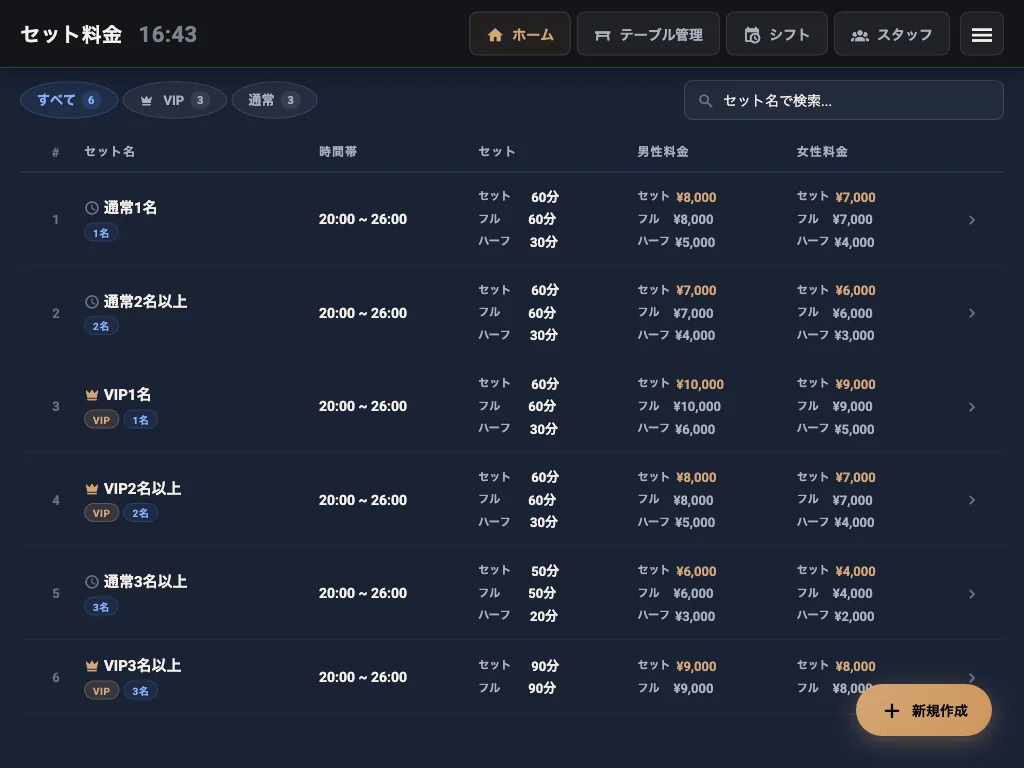Click the 1名 badge under 通常1名
The width and height of the screenshot is (1024, 768).
tap(101, 233)
